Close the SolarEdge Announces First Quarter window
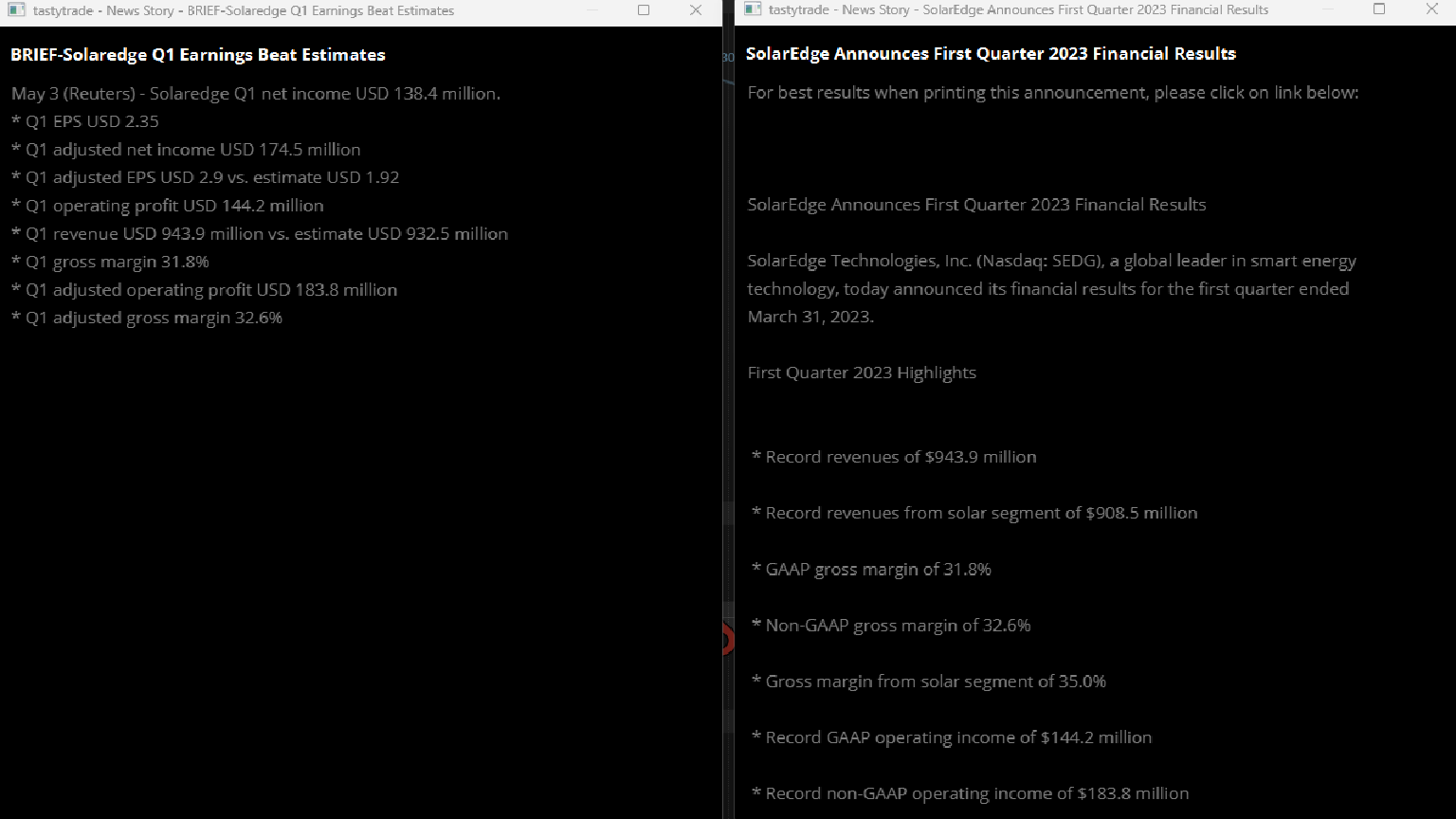Screen dimensions: 1456x819 (x=1432, y=9)
